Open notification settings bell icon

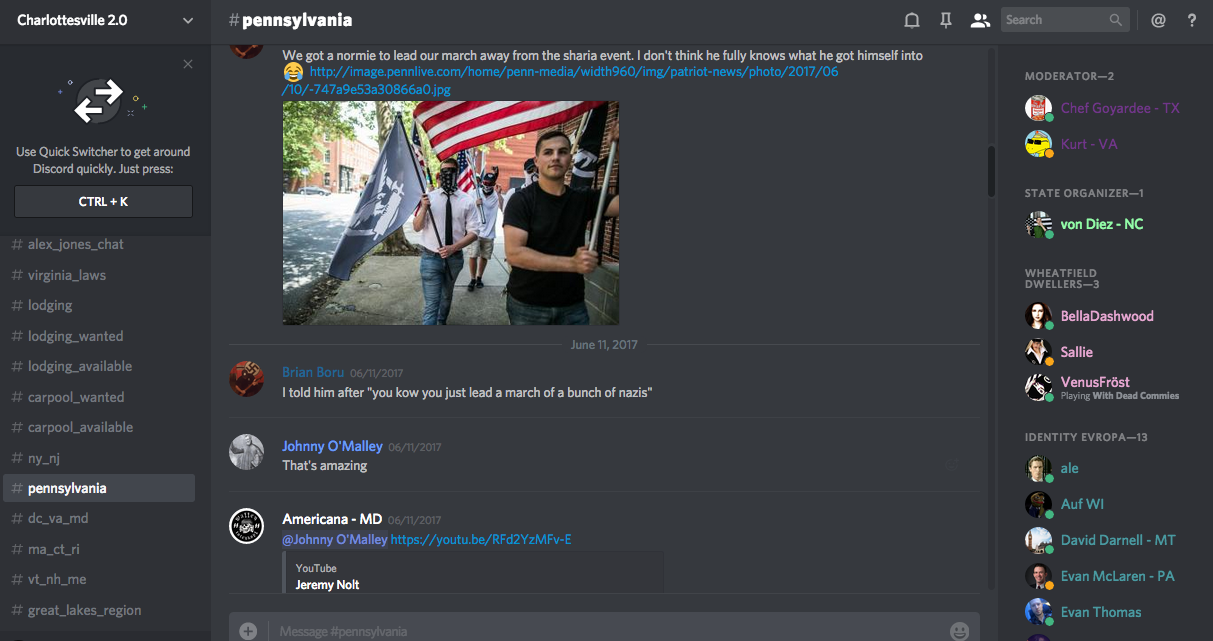click(x=912, y=20)
